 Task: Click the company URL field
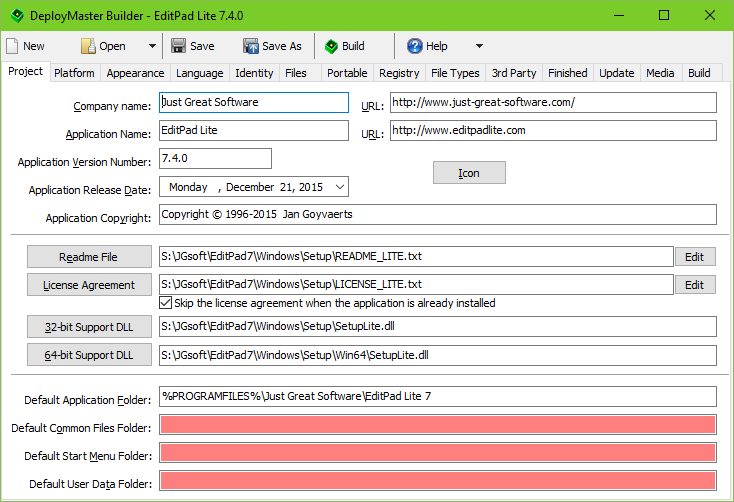pyautogui.click(x=553, y=103)
